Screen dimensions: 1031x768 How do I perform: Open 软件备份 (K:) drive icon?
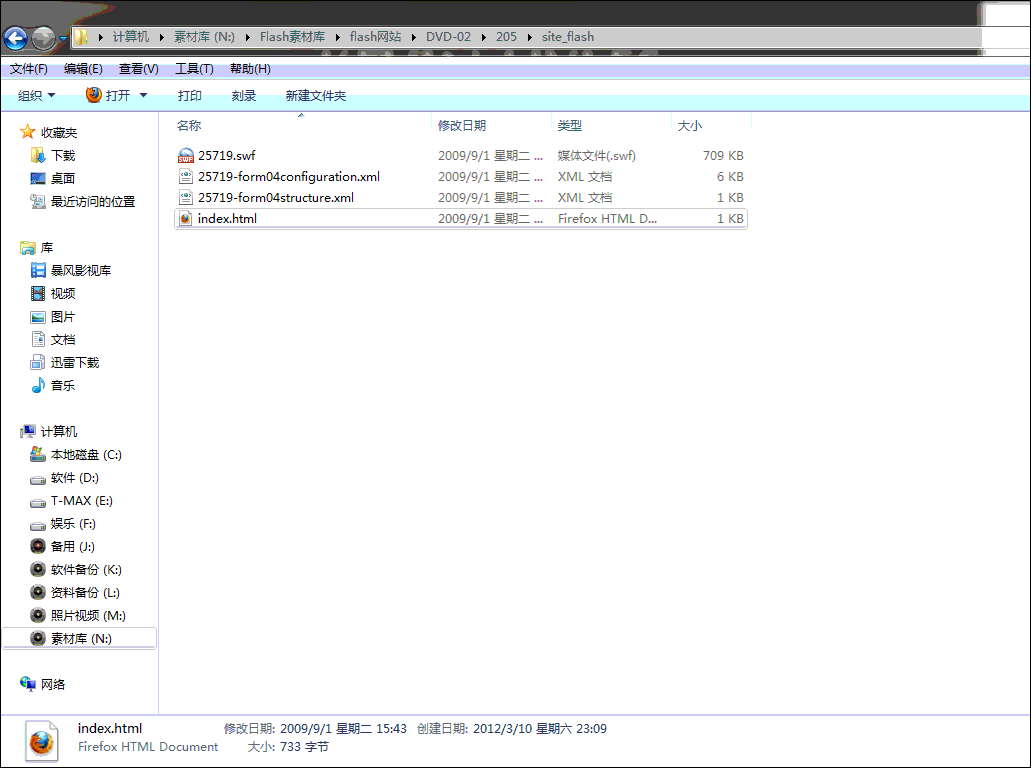coord(38,569)
